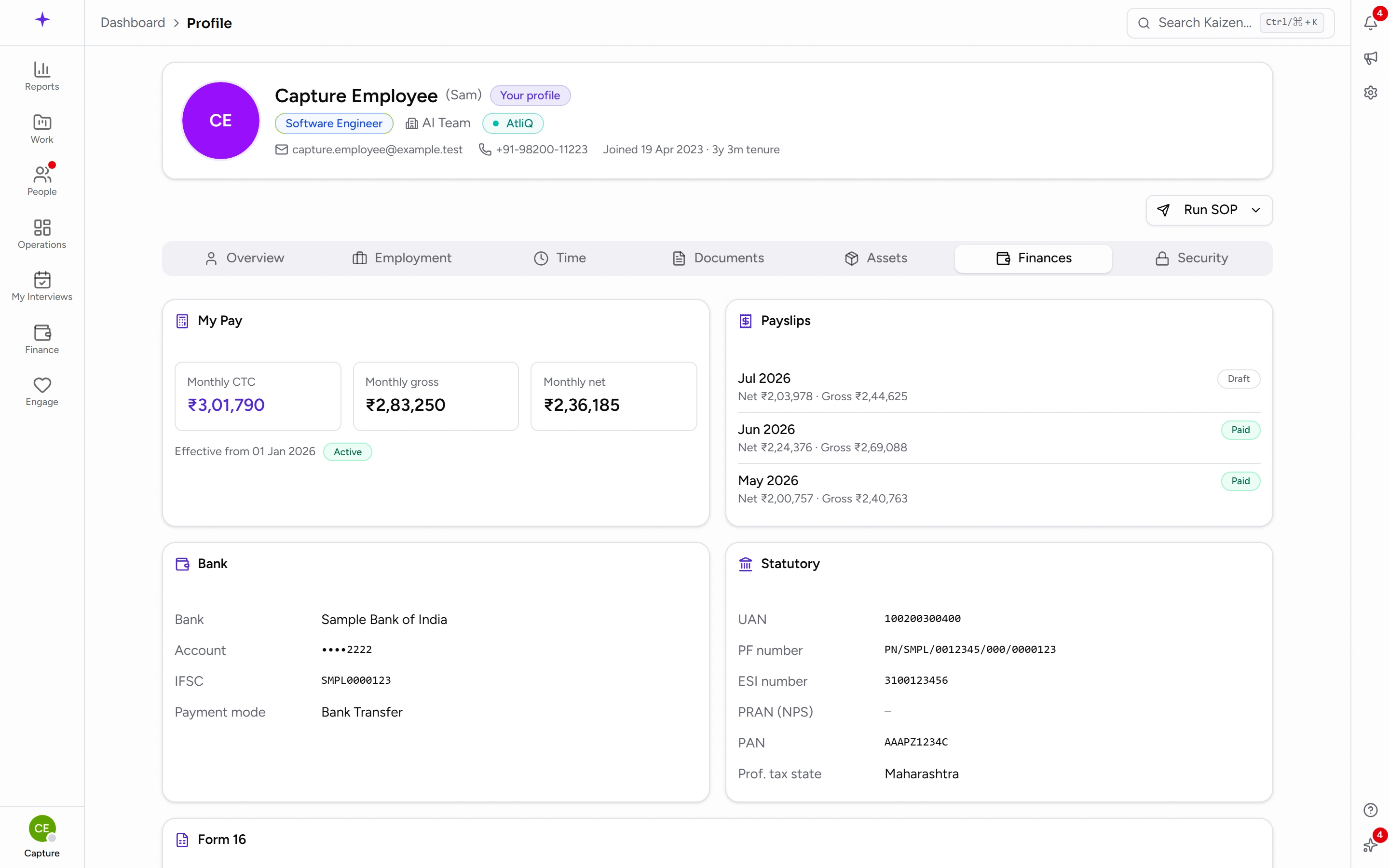Click PAN value AAAPZ1234C

tap(916, 742)
